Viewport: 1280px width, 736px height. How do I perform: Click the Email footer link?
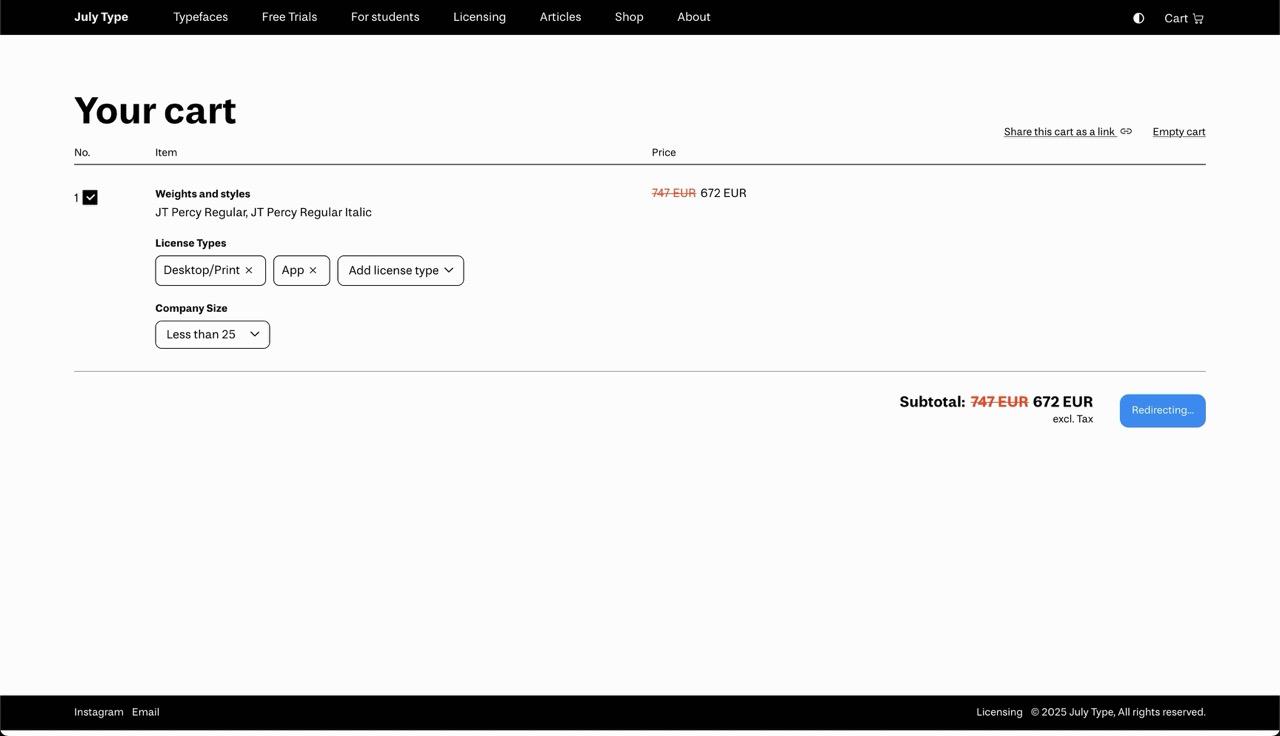146,712
